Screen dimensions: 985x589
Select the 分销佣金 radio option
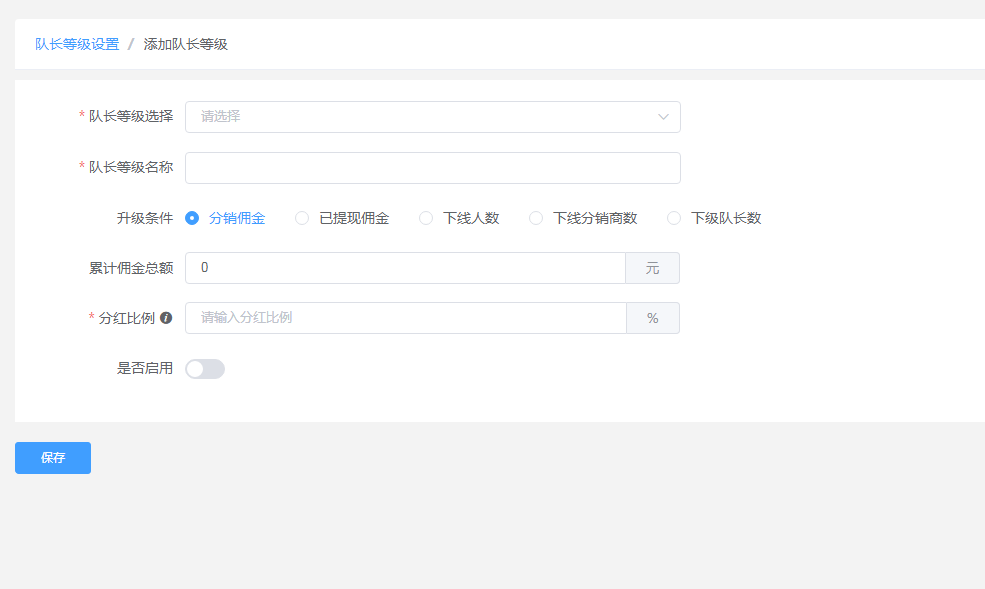click(x=226, y=218)
